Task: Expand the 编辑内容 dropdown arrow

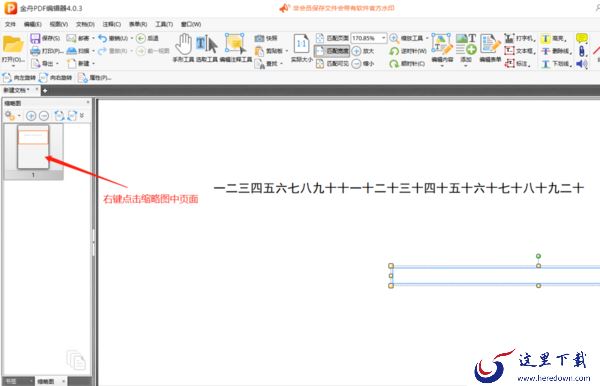Action: [442, 66]
